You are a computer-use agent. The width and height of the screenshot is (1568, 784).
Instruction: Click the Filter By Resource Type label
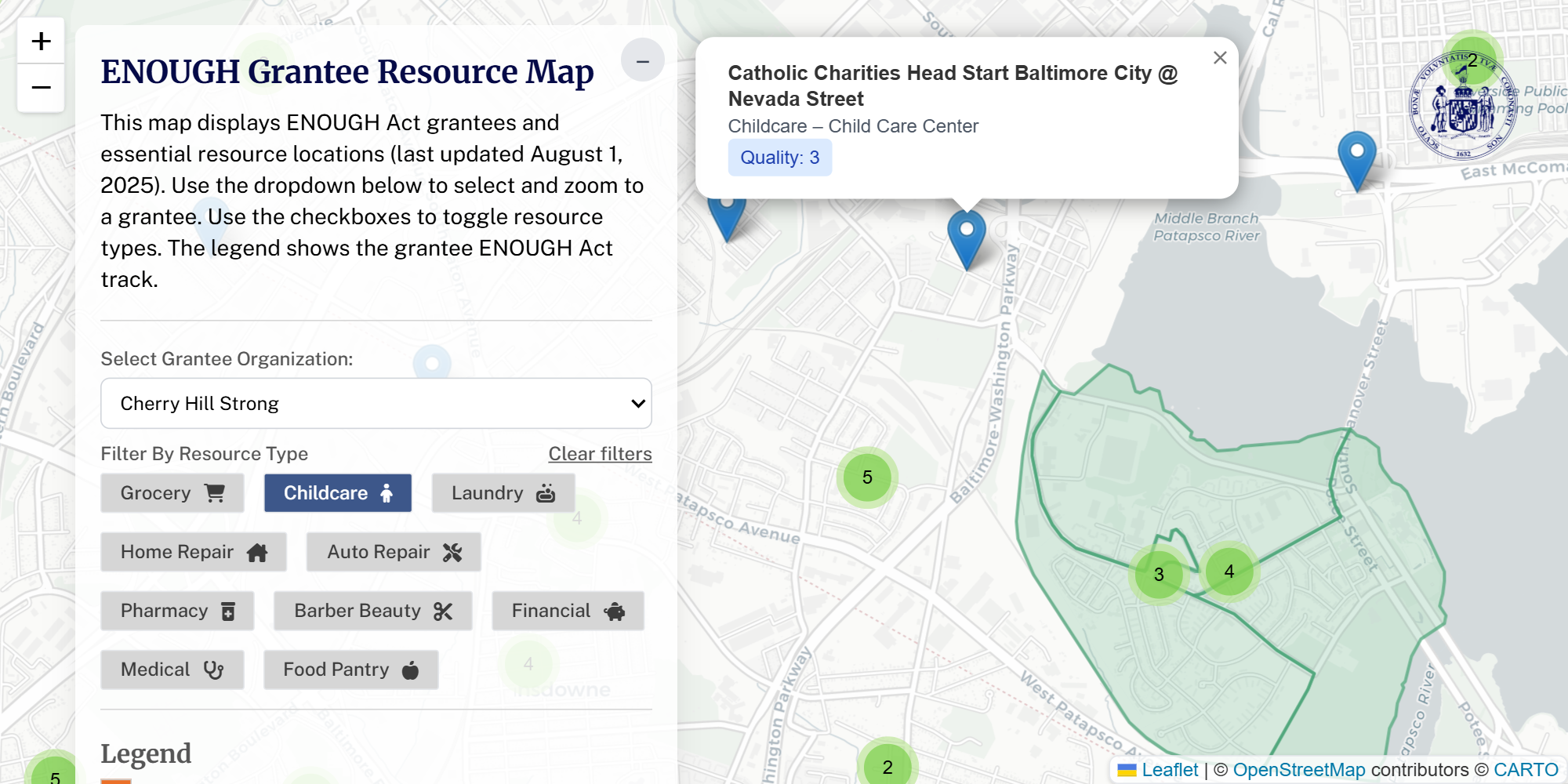204,454
